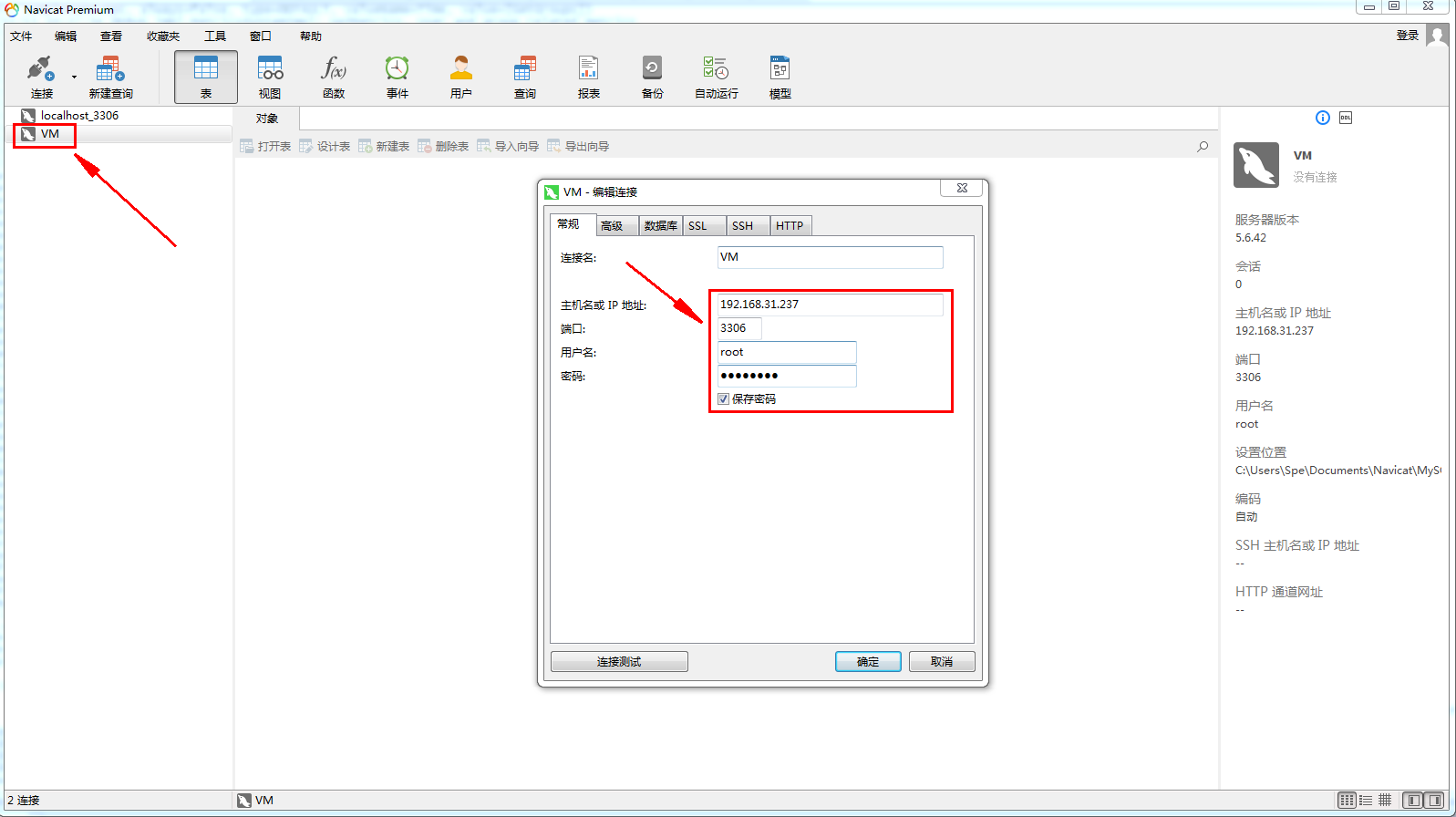Click 导入向导 in object toolbar
The height and width of the screenshot is (817, 1456).
coord(508,146)
